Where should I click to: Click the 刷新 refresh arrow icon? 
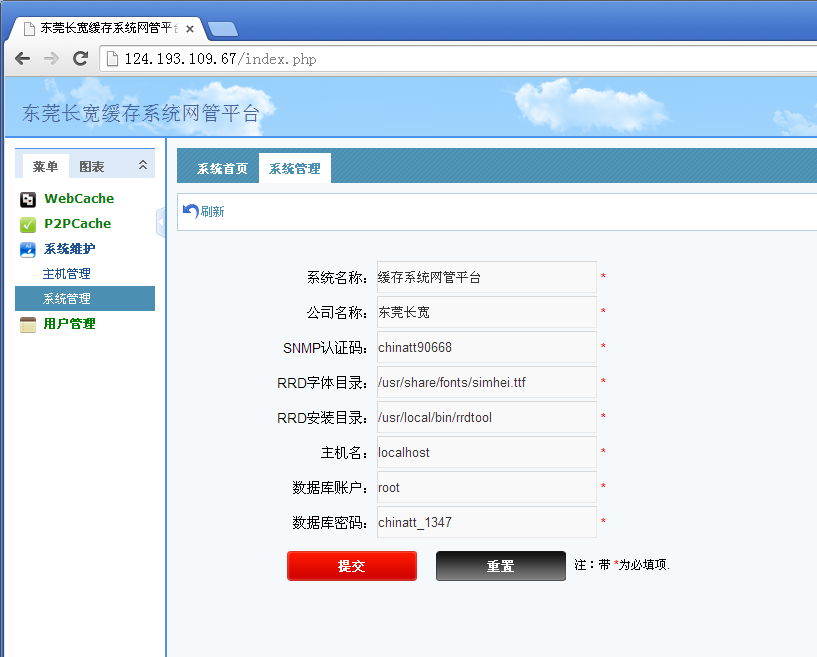coord(191,211)
